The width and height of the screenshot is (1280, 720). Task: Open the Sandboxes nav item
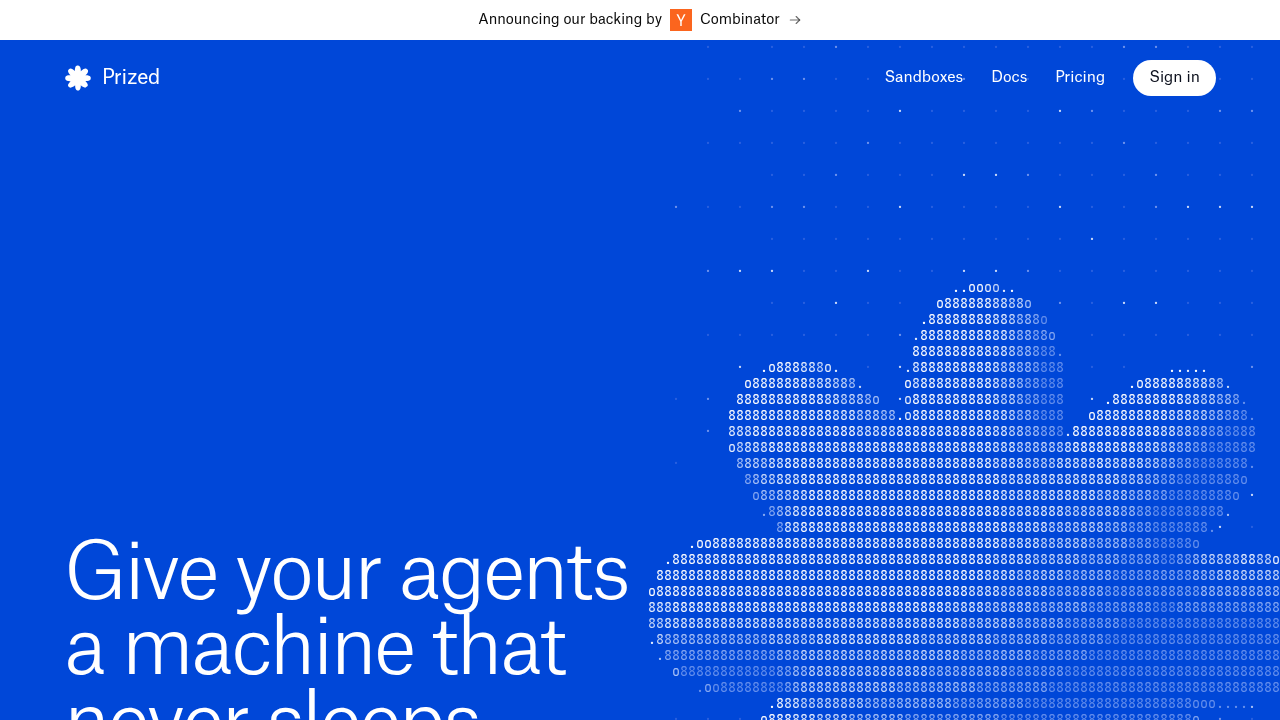click(x=924, y=77)
